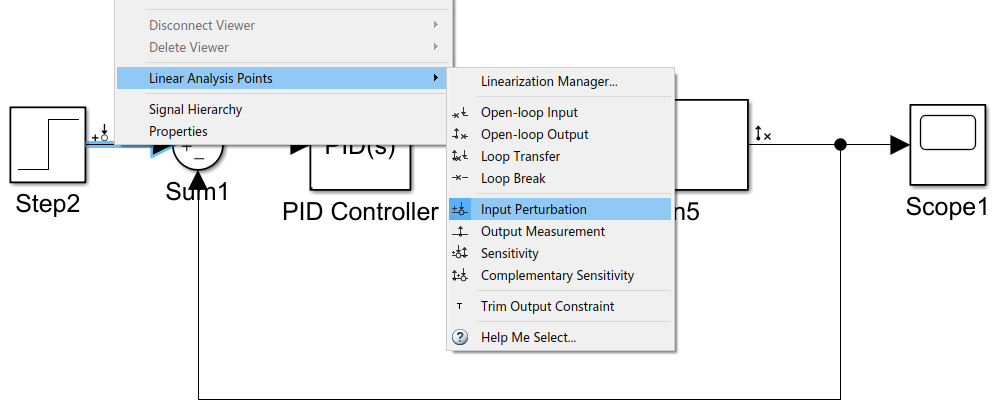Click the output signal branch junction dot
Screen dimensions: 997x412
841,145
